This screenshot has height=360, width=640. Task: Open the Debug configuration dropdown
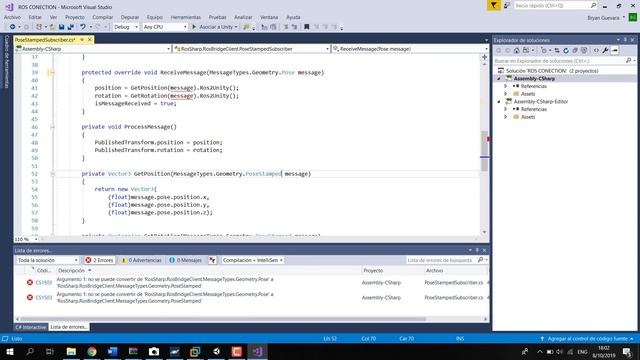[x=126, y=27]
